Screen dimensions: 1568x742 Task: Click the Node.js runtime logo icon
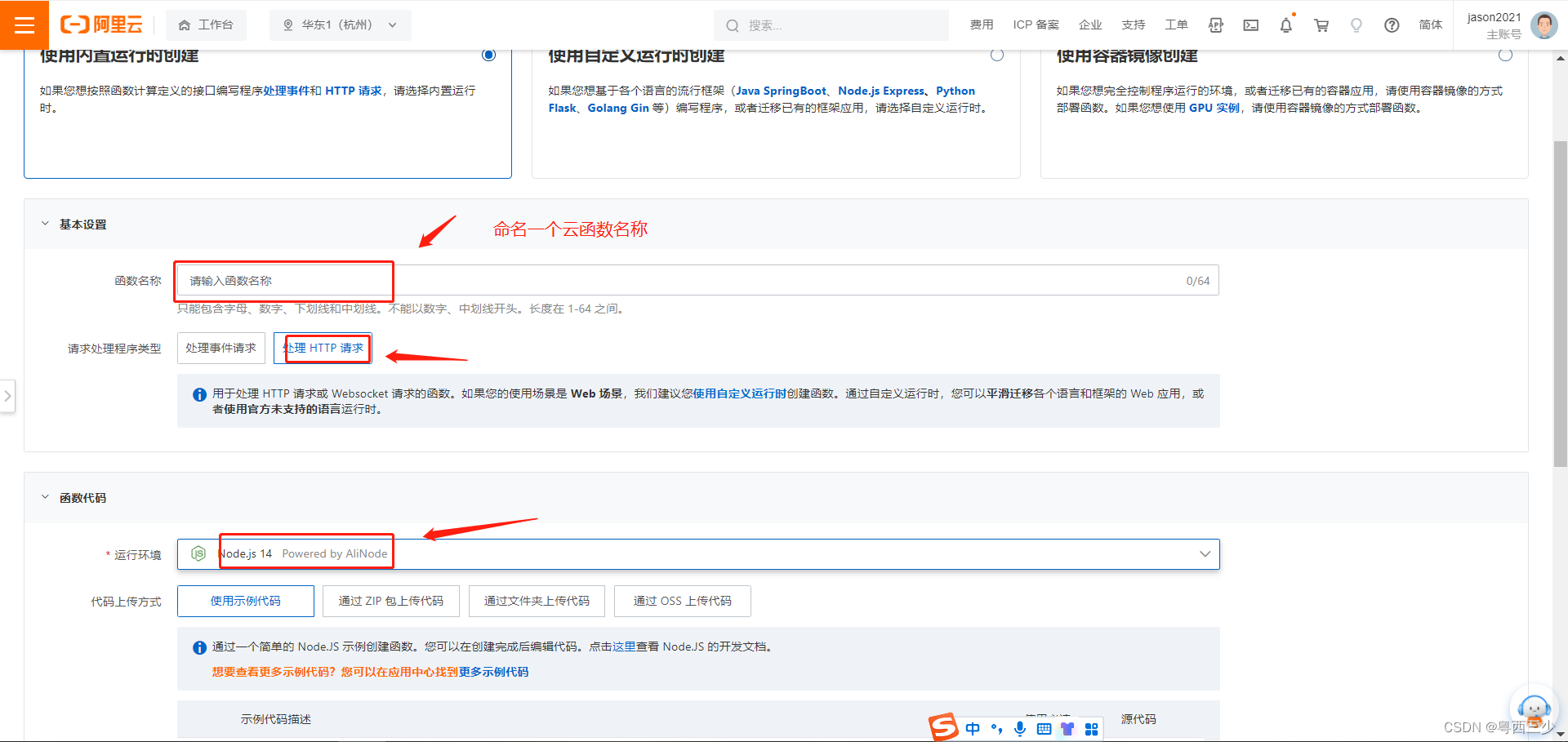coord(198,553)
